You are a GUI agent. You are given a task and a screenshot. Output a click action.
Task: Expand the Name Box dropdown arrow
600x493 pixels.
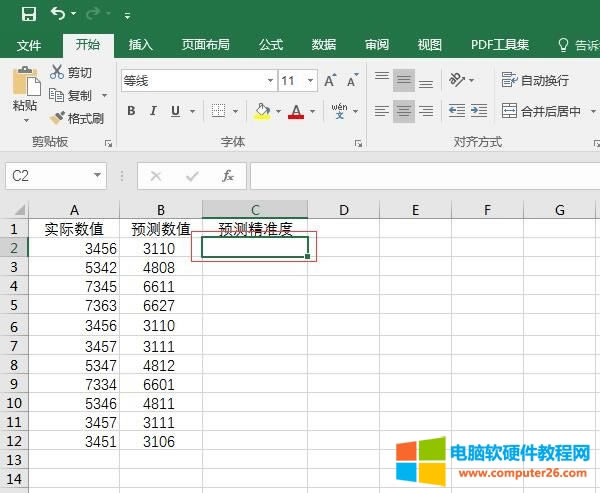pyautogui.click(x=97, y=176)
